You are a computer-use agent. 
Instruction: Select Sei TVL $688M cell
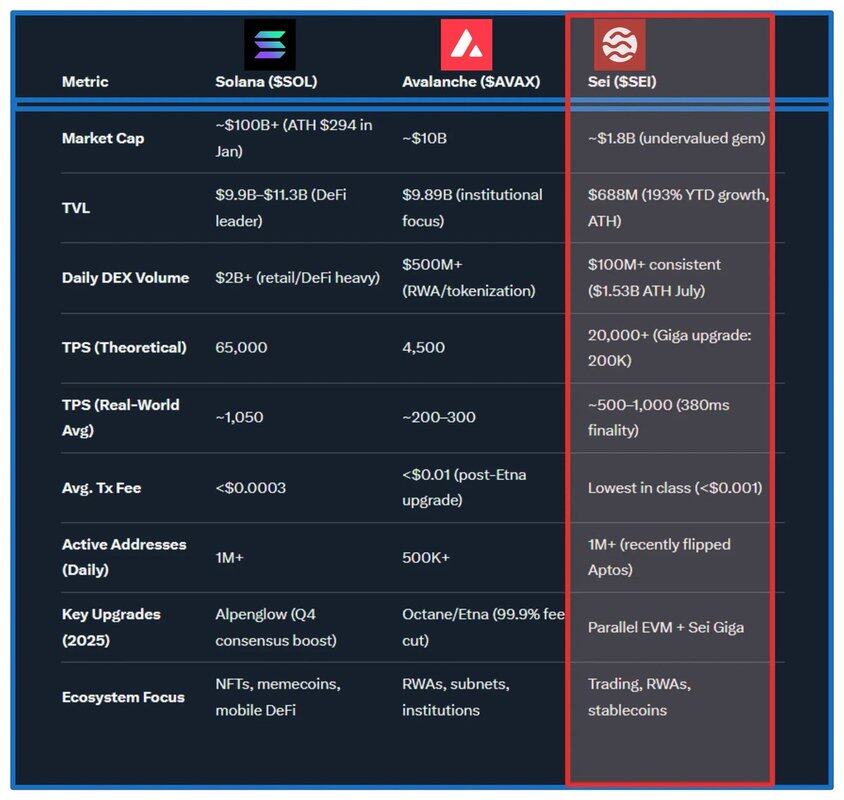[x=678, y=208]
